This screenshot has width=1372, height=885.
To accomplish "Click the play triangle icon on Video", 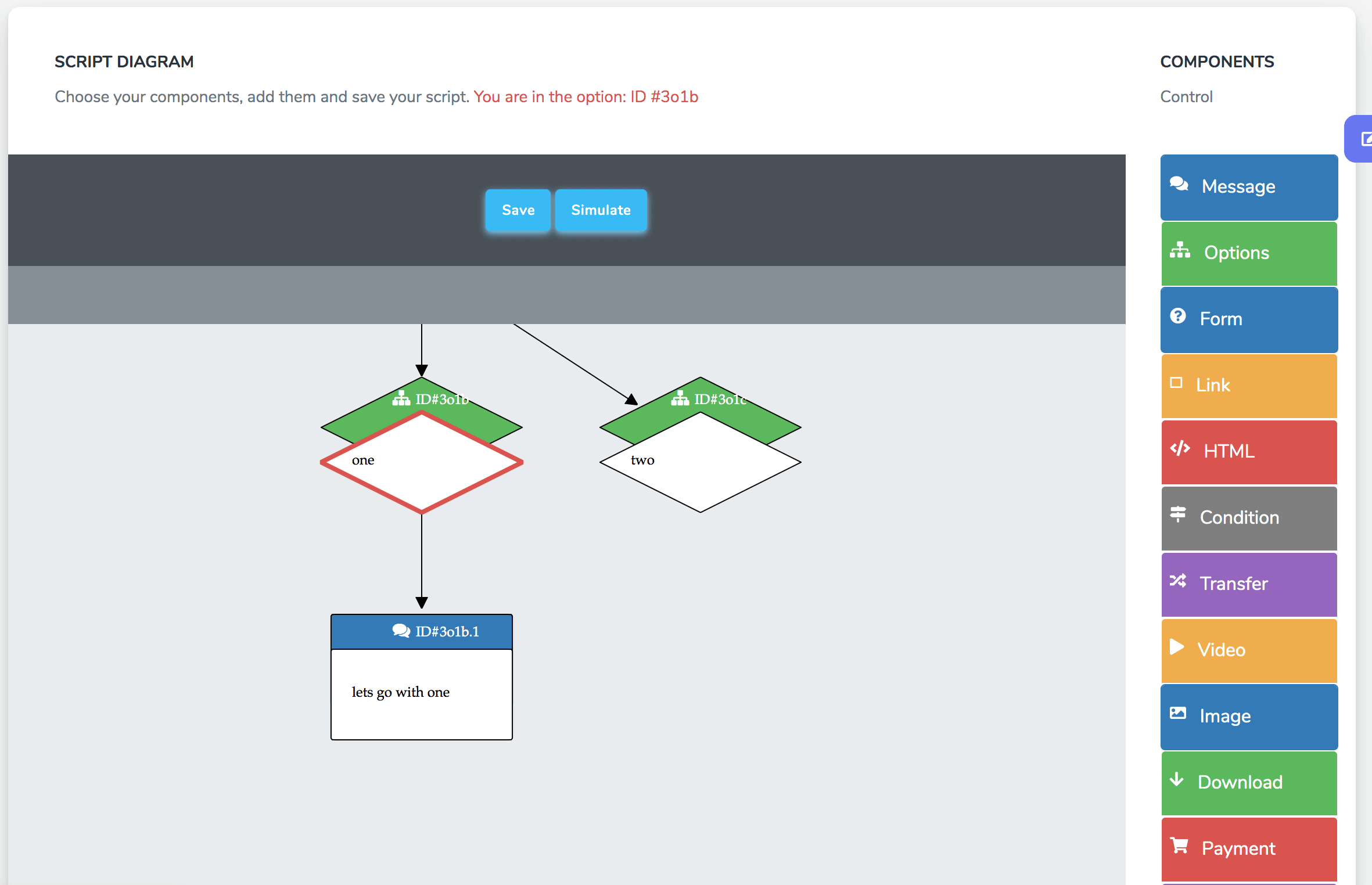I will tap(1177, 647).
